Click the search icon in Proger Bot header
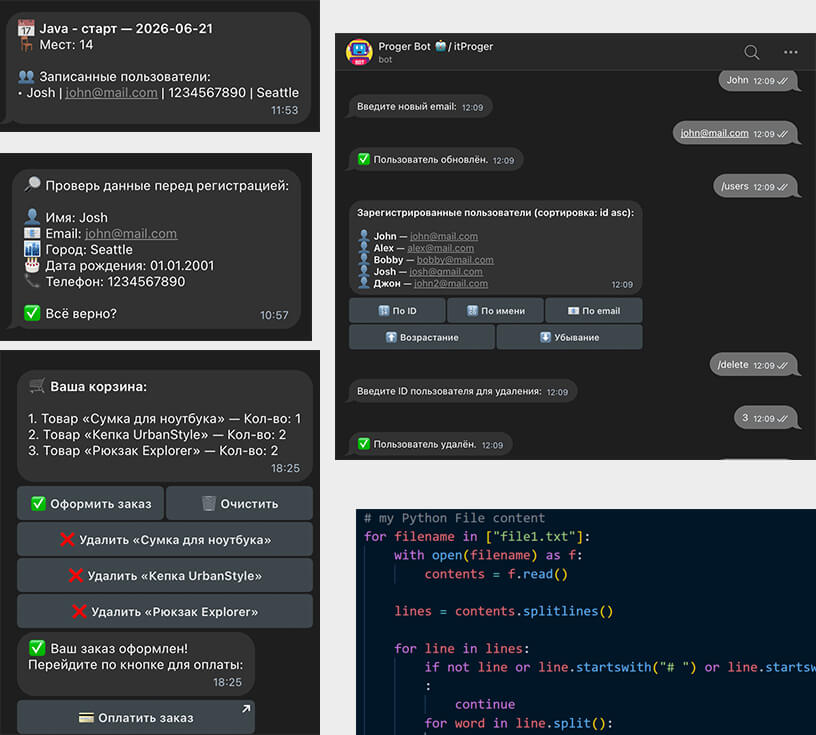Image resolution: width=816 pixels, height=735 pixels. click(751, 52)
